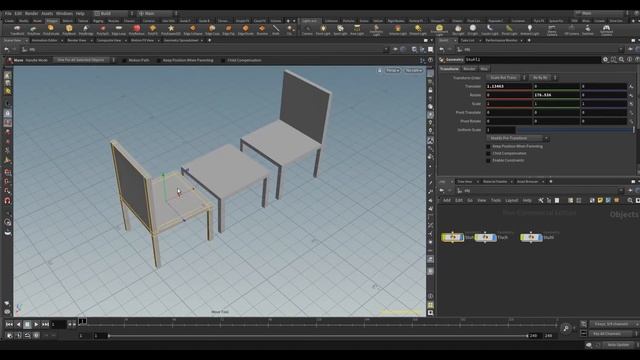Click the red sphere polygon shelf tool

(136, 29)
